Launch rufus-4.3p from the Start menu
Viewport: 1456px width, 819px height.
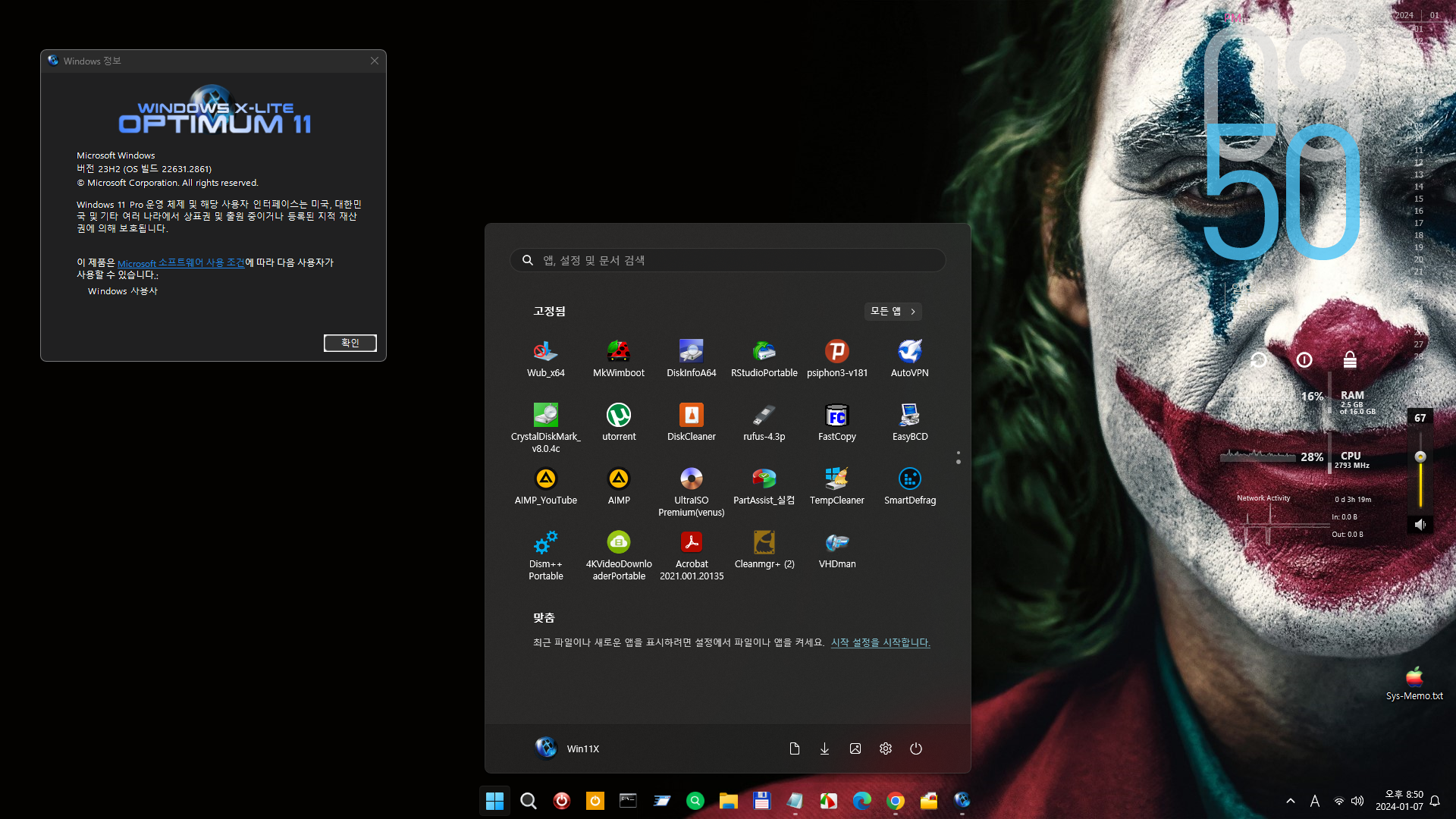click(764, 422)
